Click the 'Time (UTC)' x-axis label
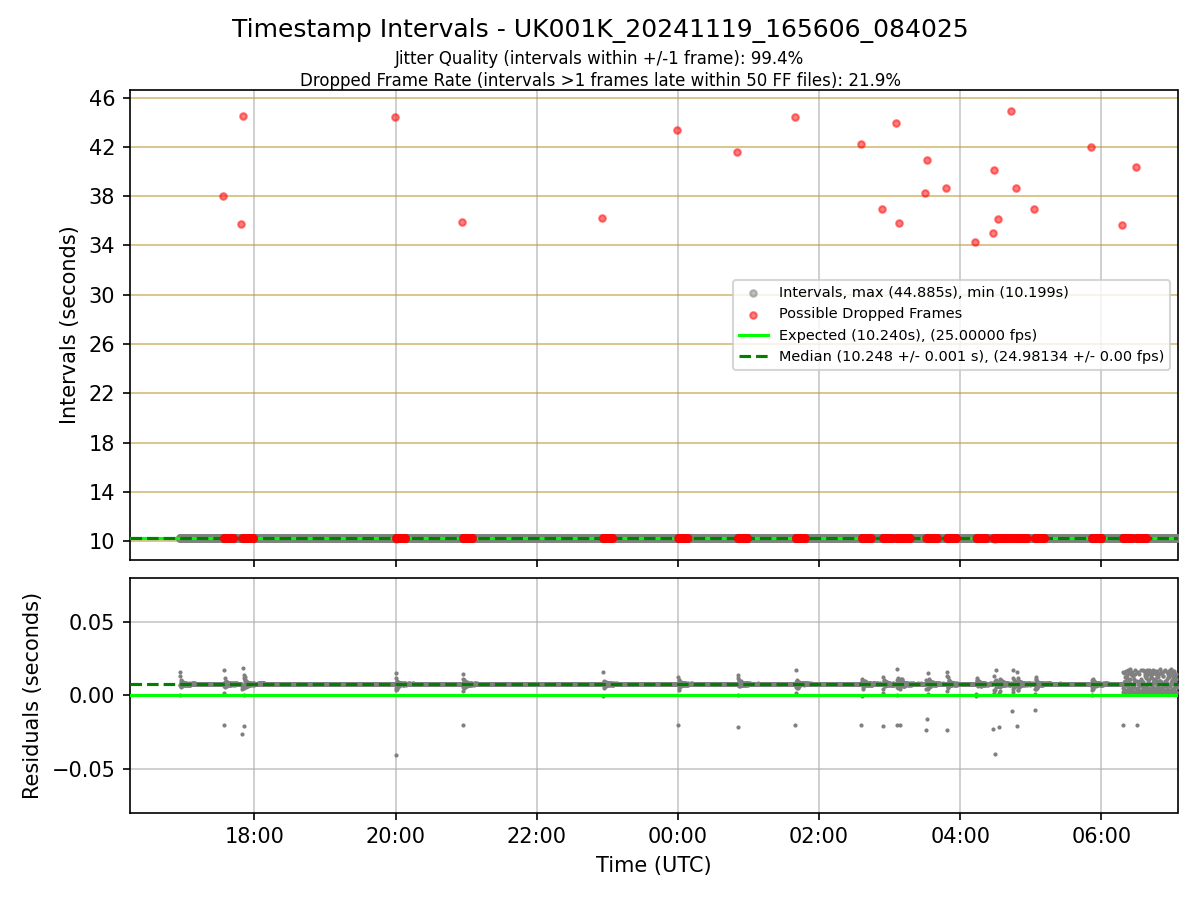This screenshot has width=1200, height=900. pyautogui.click(x=653, y=865)
